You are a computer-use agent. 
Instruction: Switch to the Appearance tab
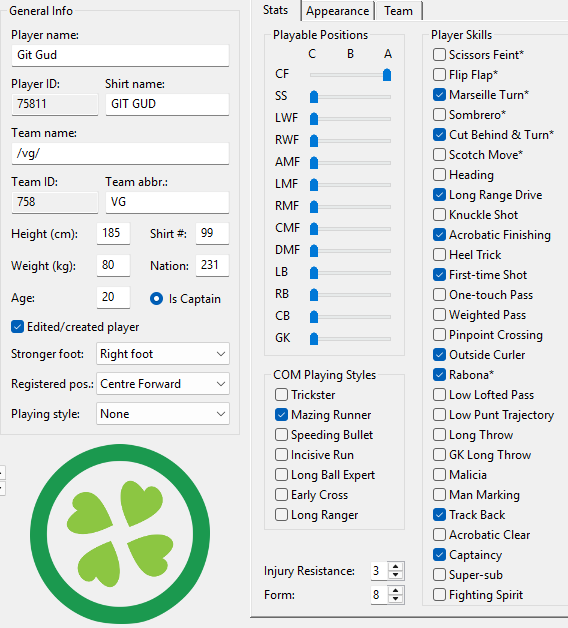point(337,11)
